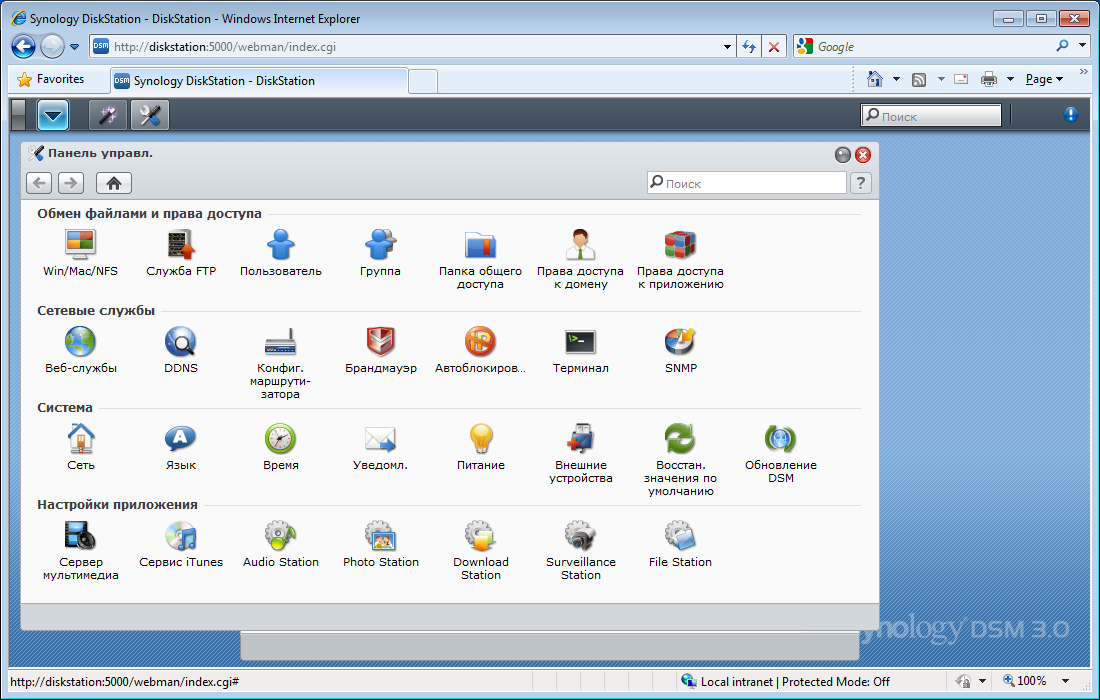Print page using printer icon
Image resolution: width=1100 pixels, height=700 pixels.
[989, 79]
